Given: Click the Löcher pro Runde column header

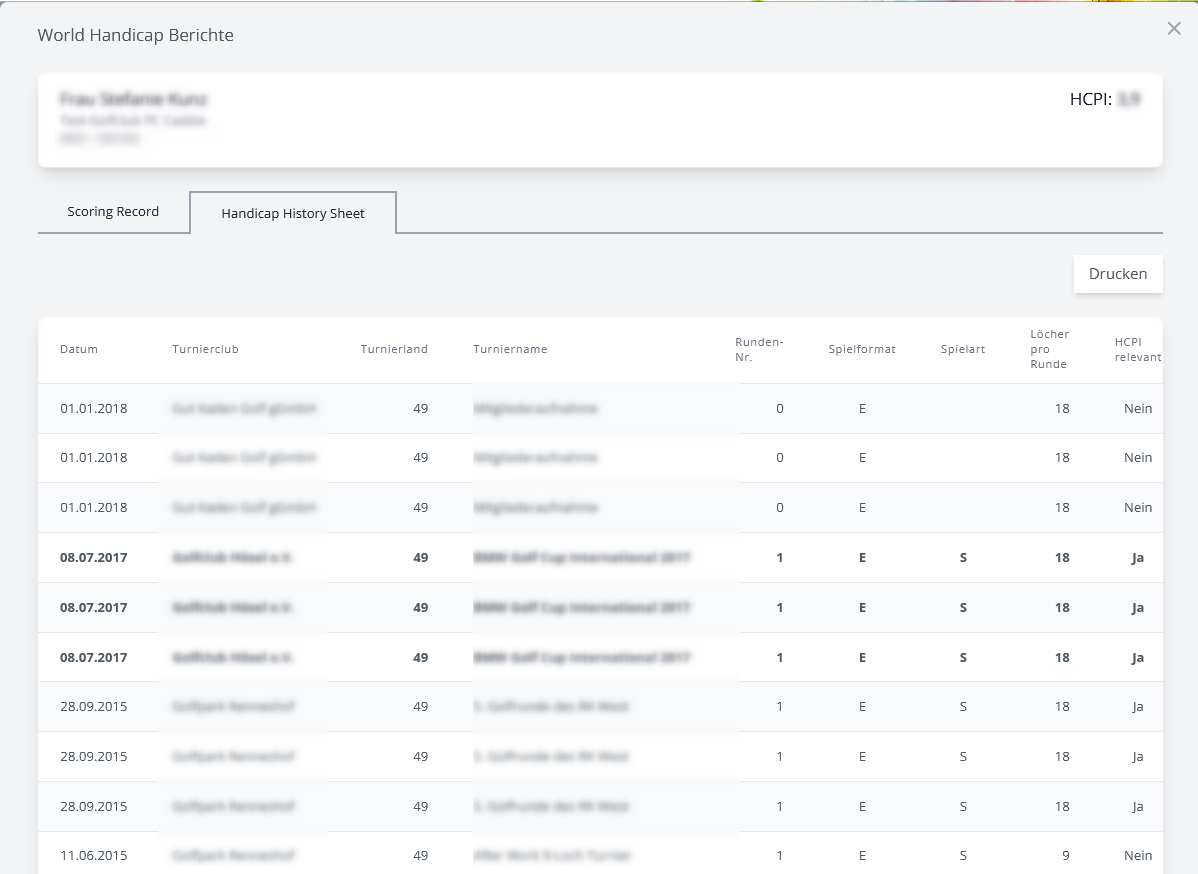Looking at the screenshot, I should click(1049, 349).
